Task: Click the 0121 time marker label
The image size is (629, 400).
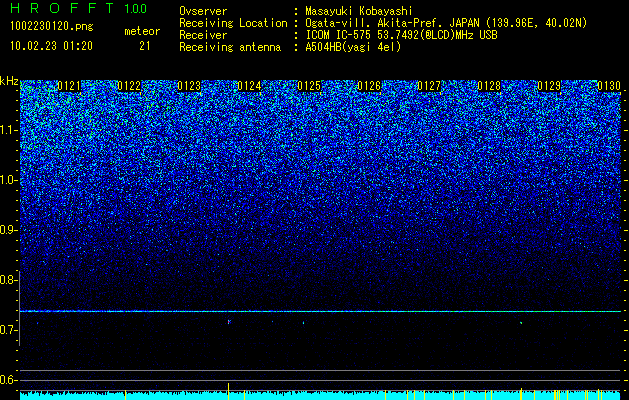Action: click(x=69, y=86)
